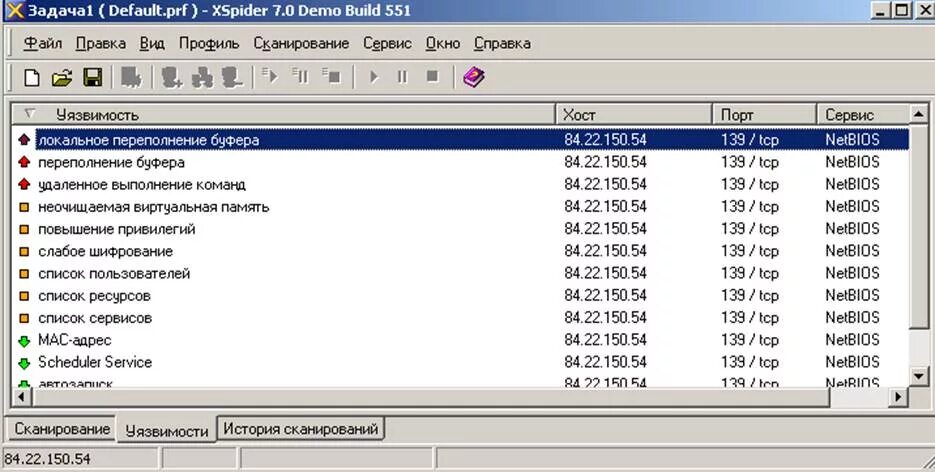Click the orange square icon beside список ресурсов

pyautogui.click(x=24, y=296)
